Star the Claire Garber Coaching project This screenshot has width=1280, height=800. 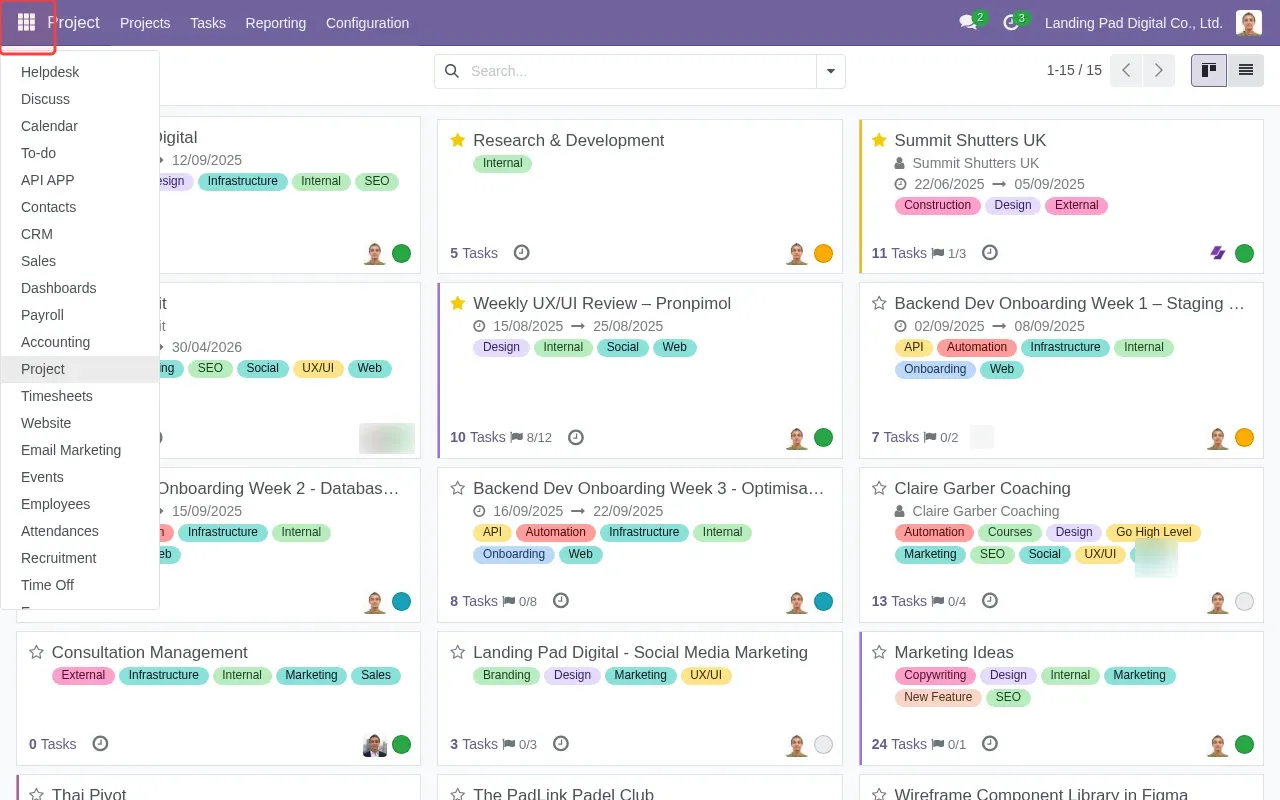[879, 488]
